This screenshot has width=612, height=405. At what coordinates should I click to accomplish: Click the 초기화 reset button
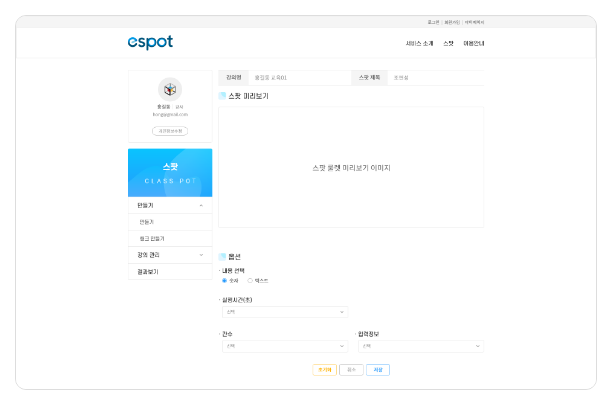(x=324, y=369)
